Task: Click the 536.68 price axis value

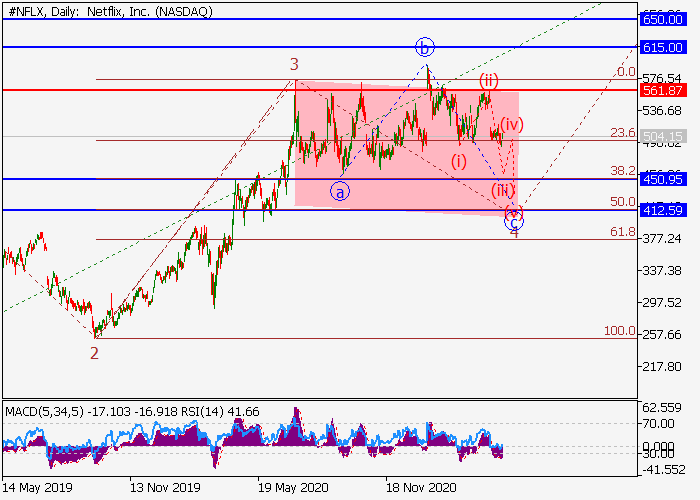Action: pyautogui.click(x=662, y=110)
